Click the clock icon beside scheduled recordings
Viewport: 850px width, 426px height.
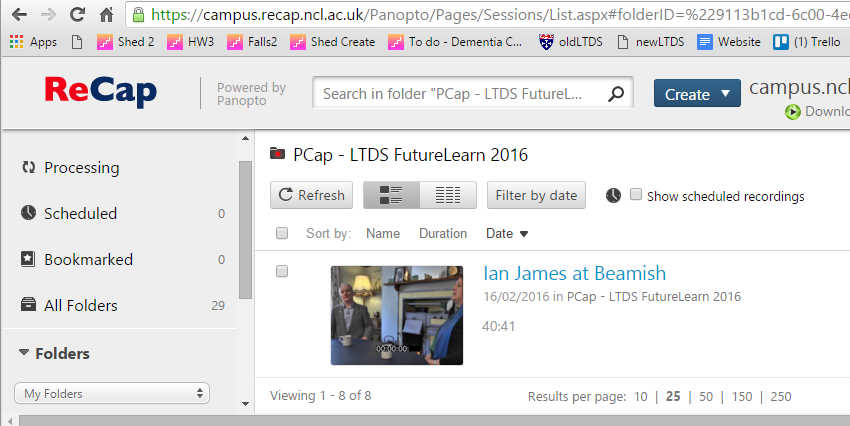pos(613,196)
